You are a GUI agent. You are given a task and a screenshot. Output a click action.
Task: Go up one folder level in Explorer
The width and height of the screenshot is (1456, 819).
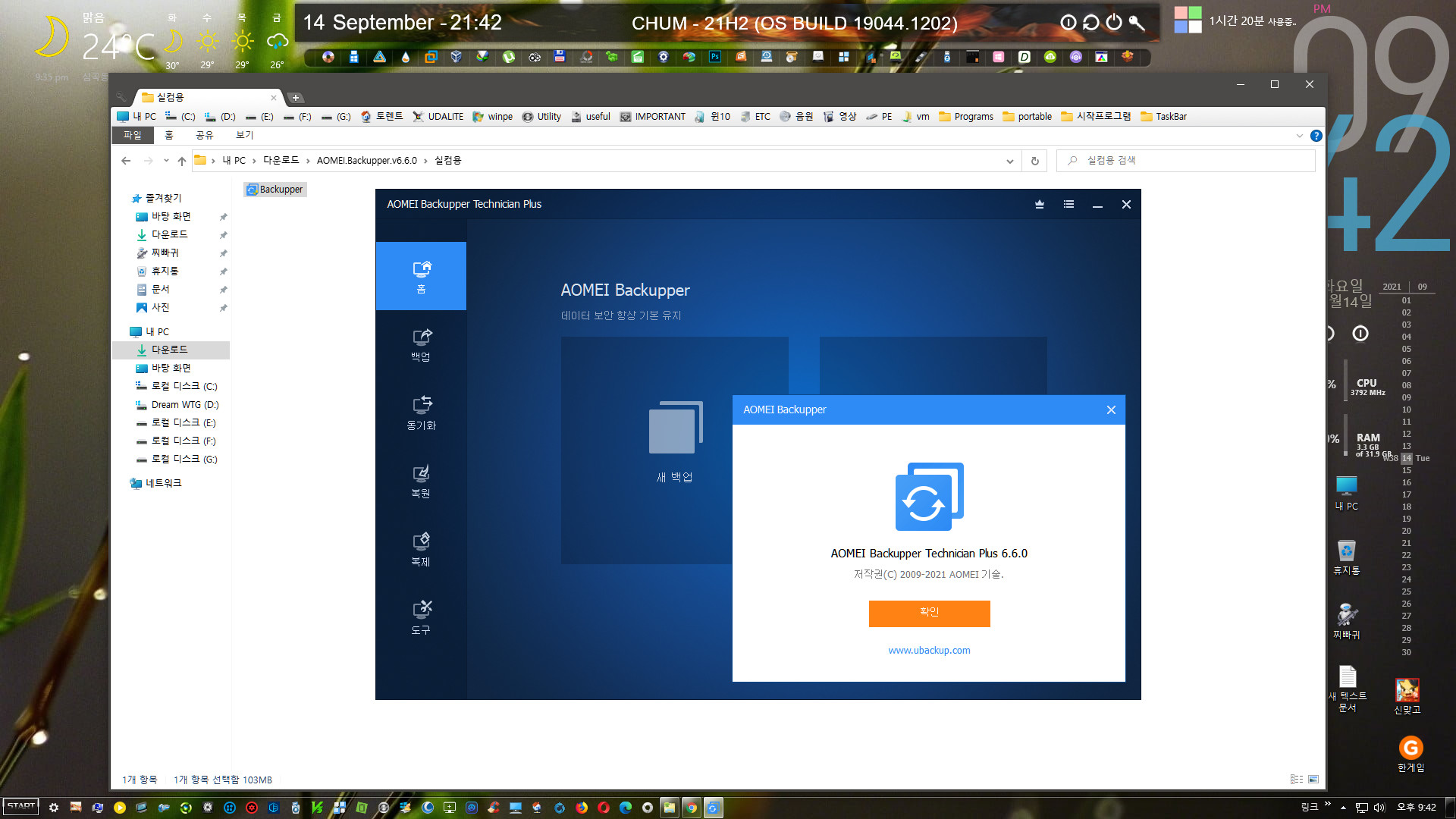[x=182, y=161]
